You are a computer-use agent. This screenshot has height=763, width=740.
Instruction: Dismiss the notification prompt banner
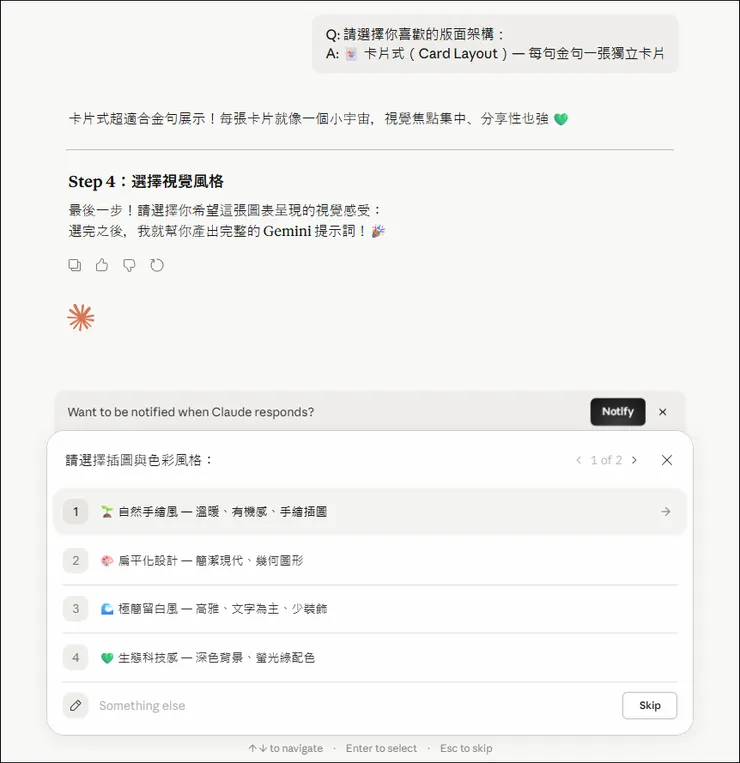(x=663, y=412)
